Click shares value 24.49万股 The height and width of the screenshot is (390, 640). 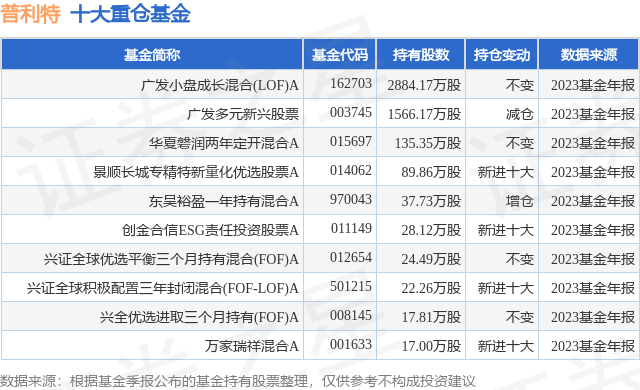click(x=431, y=259)
